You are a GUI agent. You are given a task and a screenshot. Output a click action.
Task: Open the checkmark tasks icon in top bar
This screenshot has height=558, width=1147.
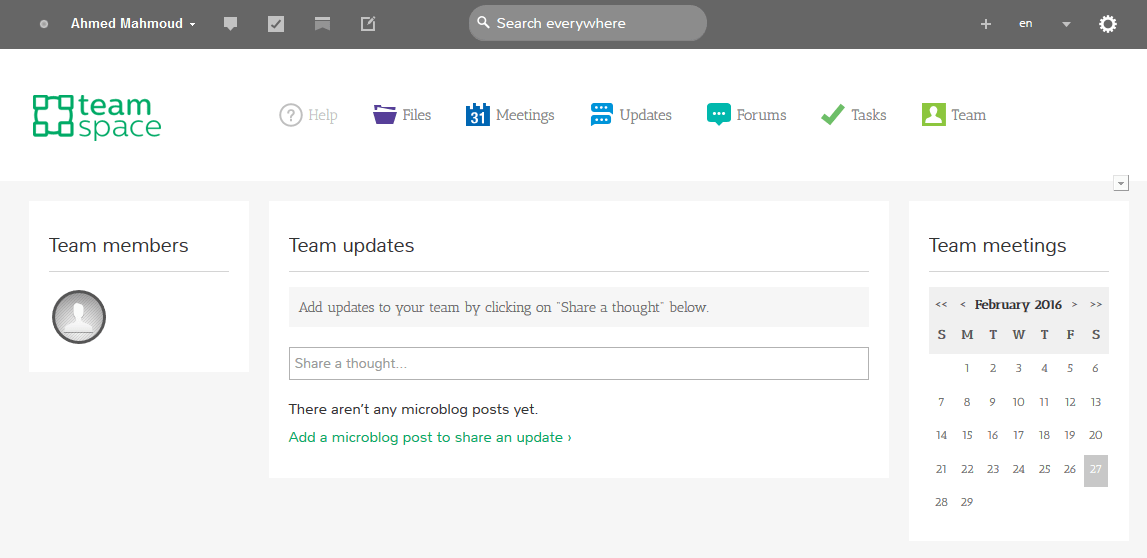tap(276, 24)
